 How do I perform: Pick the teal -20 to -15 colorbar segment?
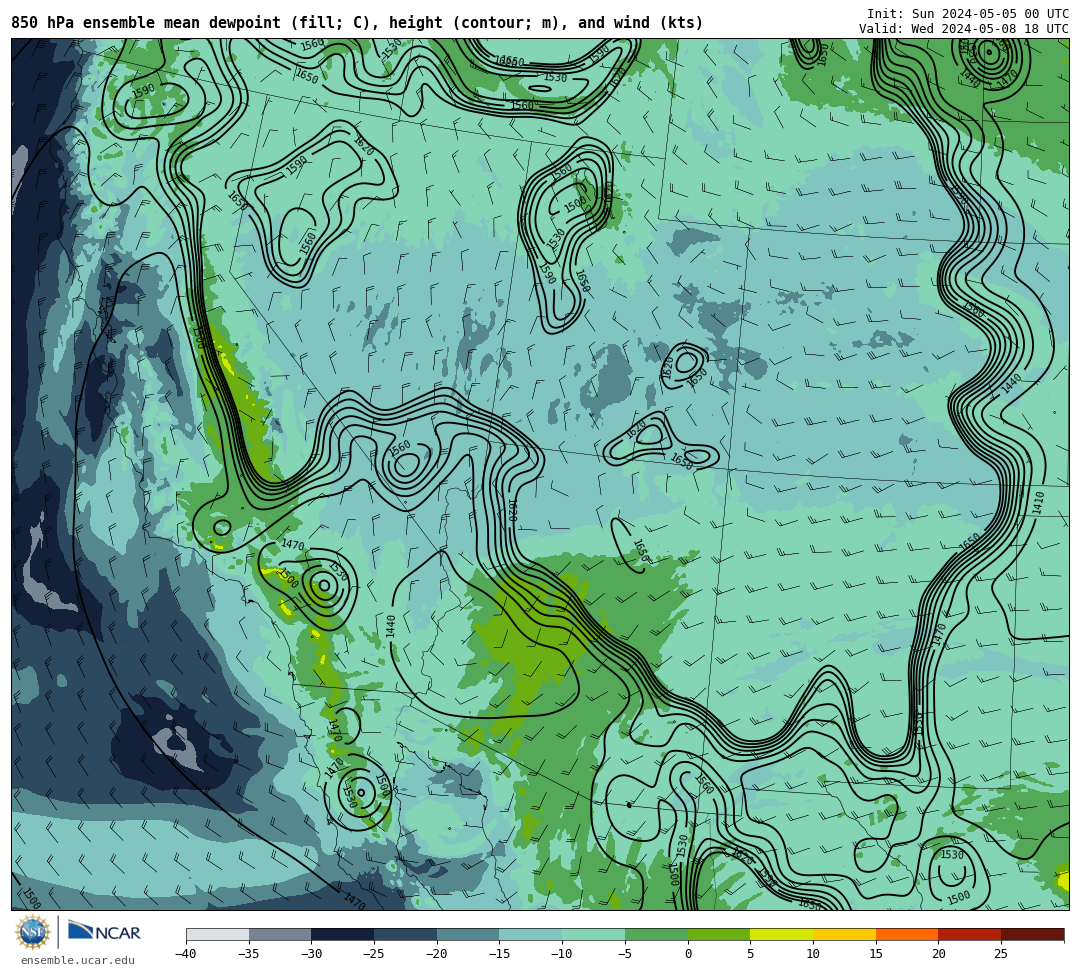click(468, 934)
